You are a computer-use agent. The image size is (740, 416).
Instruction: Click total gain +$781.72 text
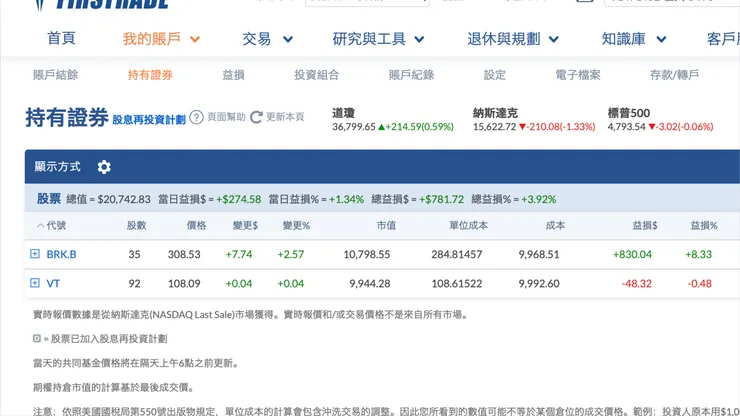pos(441,199)
